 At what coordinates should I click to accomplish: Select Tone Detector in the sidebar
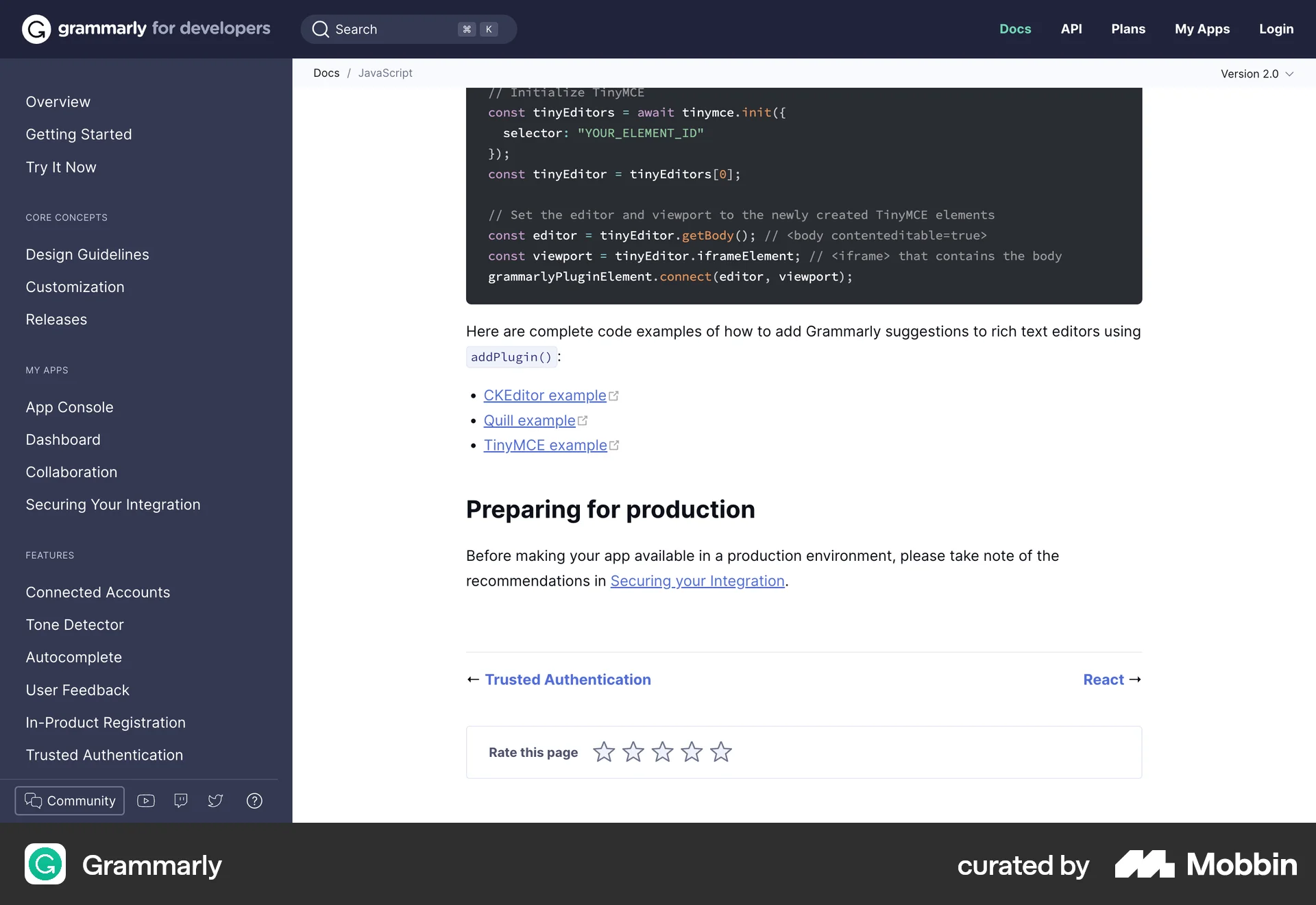(x=75, y=625)
